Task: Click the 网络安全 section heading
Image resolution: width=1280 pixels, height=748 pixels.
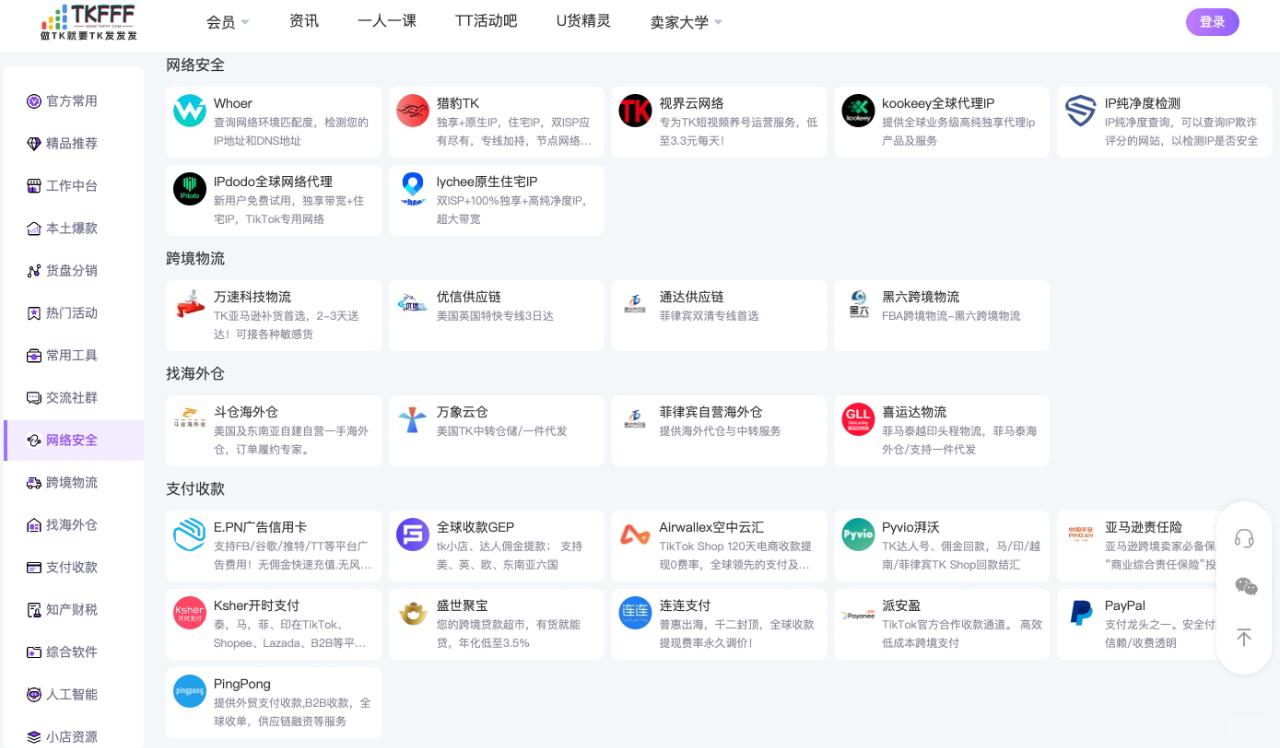Action: (x=195, y=65)
